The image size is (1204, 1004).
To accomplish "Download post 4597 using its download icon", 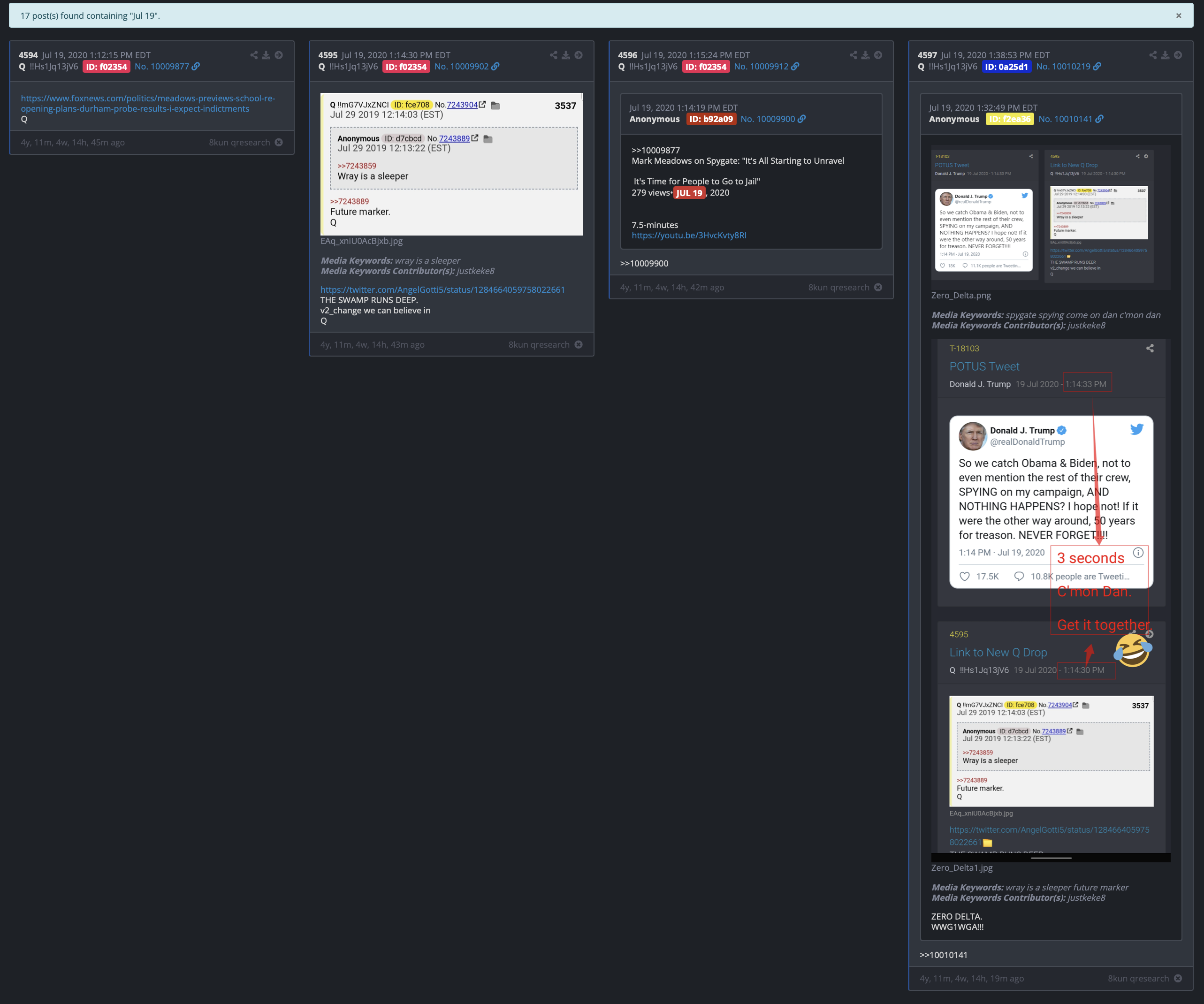I will pos(1165,55).
